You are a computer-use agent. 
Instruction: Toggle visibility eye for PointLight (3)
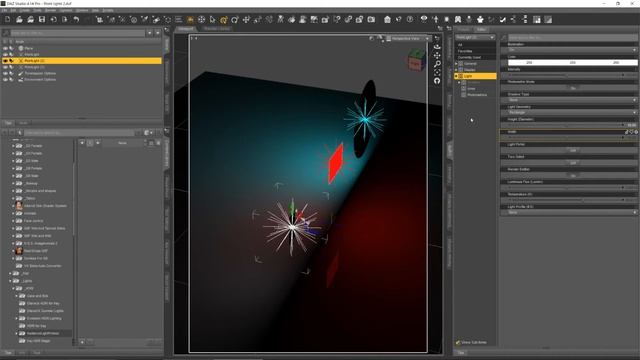point(5,67)
